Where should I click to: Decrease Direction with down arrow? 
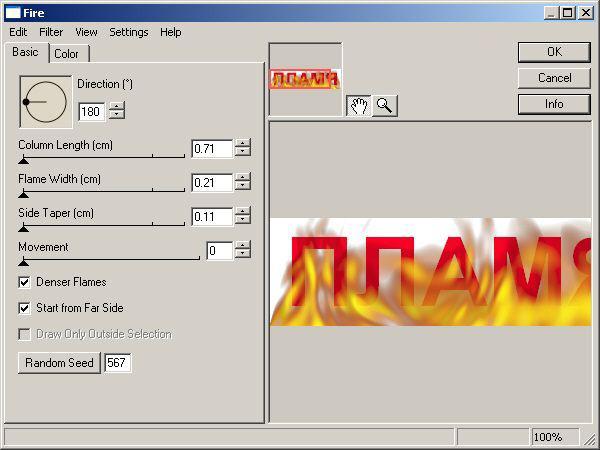(117, 115)
